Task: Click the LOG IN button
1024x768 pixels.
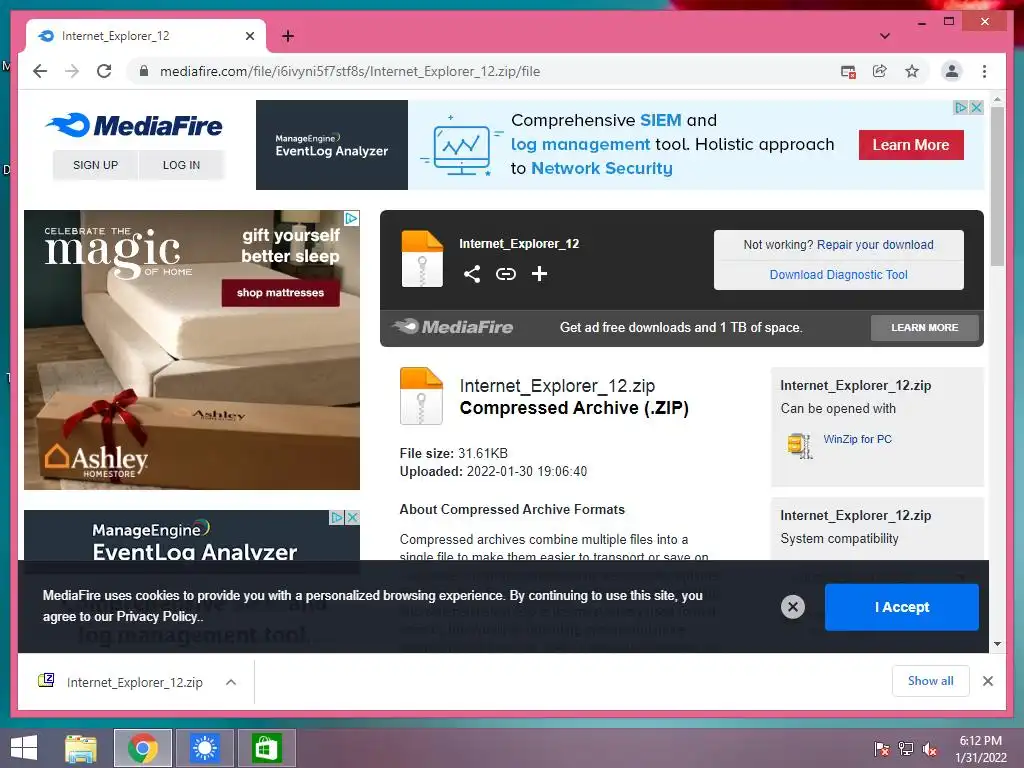Action: [182, 165]
